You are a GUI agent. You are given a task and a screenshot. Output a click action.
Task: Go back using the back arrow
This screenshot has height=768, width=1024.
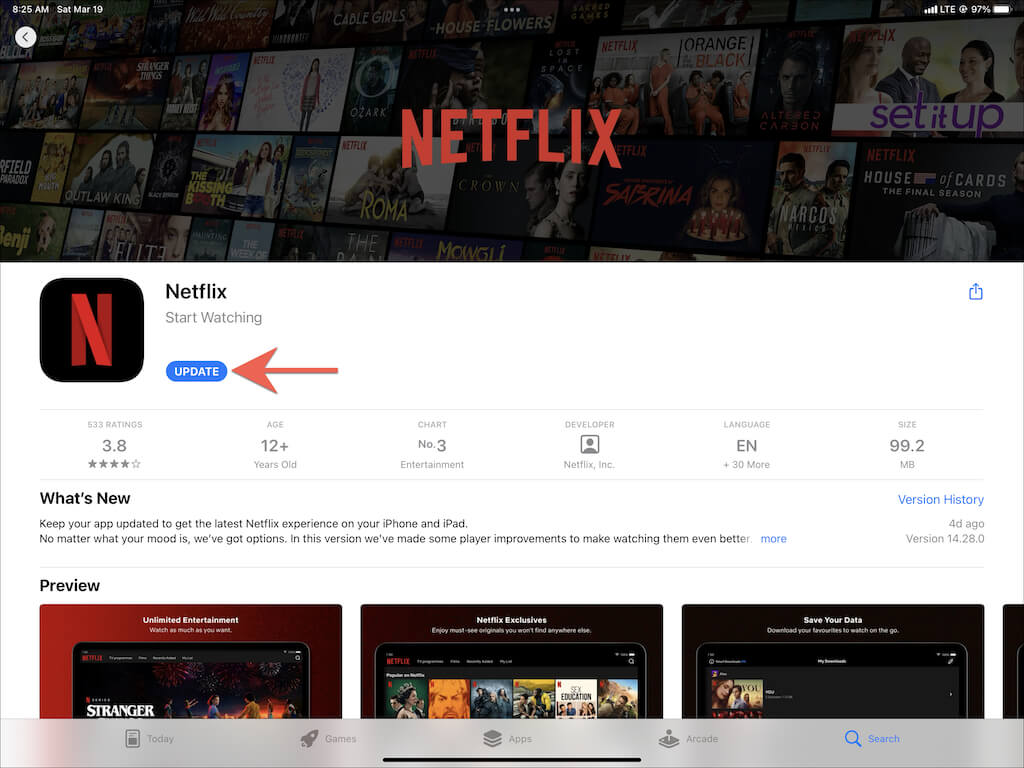coord(25,37)
